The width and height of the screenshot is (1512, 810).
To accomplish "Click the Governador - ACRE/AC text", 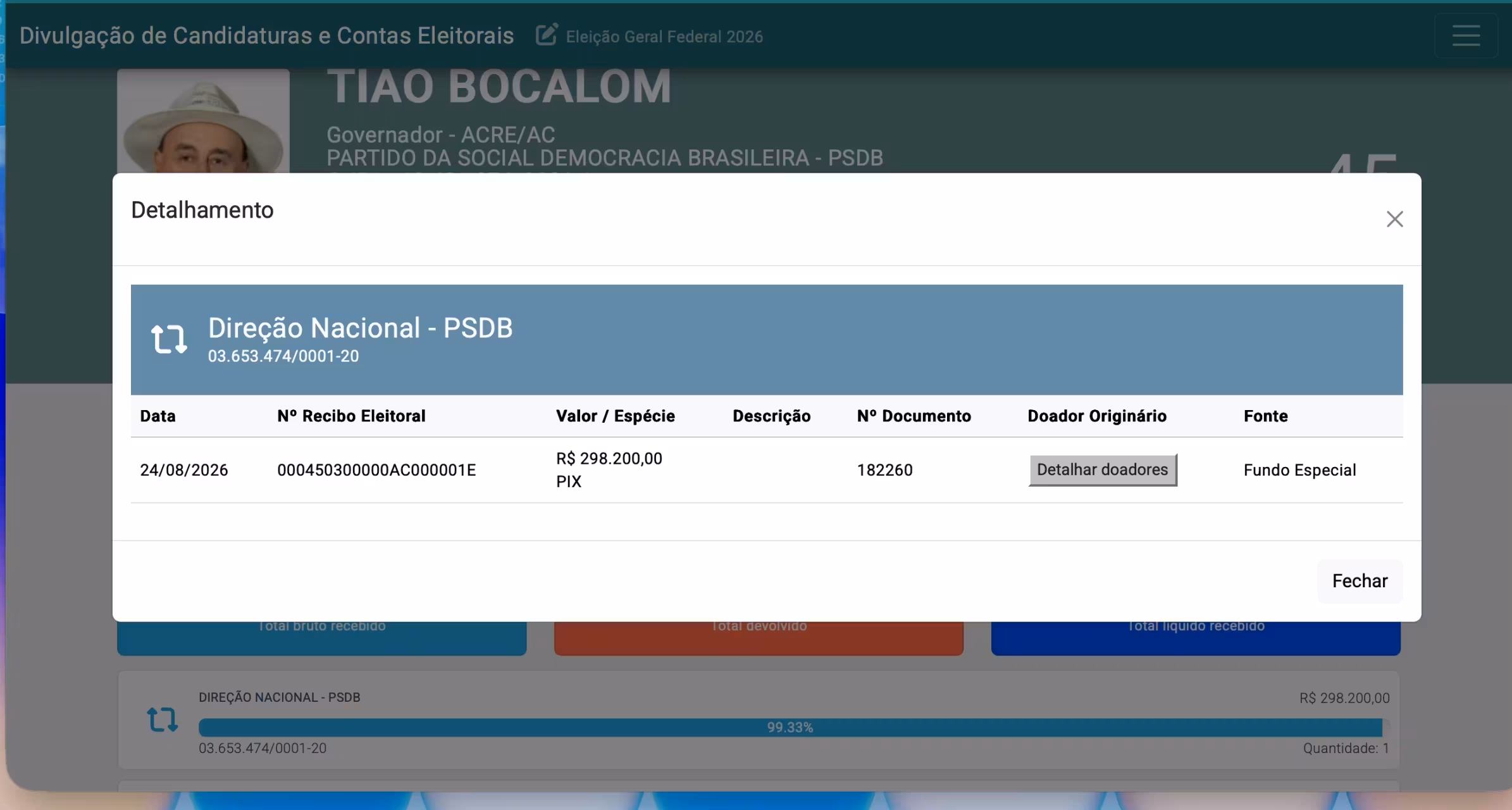I will coord(440,134).
